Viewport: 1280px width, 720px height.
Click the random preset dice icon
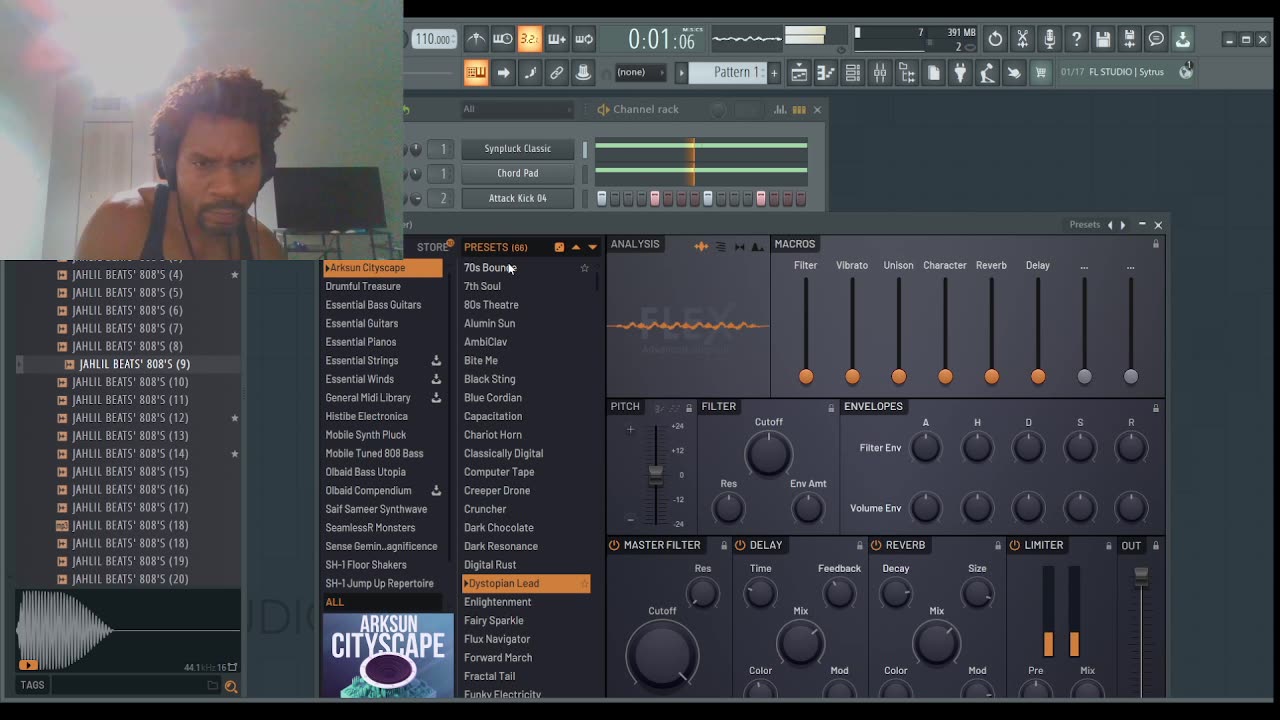pyautogui.click(x=559, y=247)
